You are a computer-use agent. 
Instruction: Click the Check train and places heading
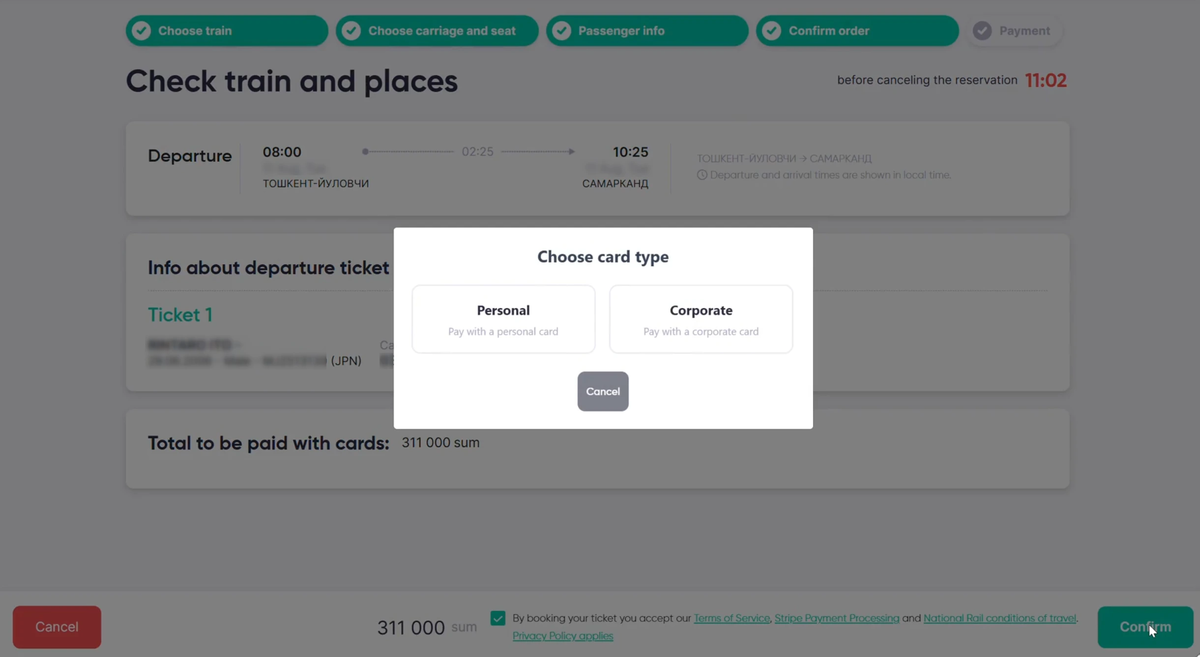click(292, 81)
